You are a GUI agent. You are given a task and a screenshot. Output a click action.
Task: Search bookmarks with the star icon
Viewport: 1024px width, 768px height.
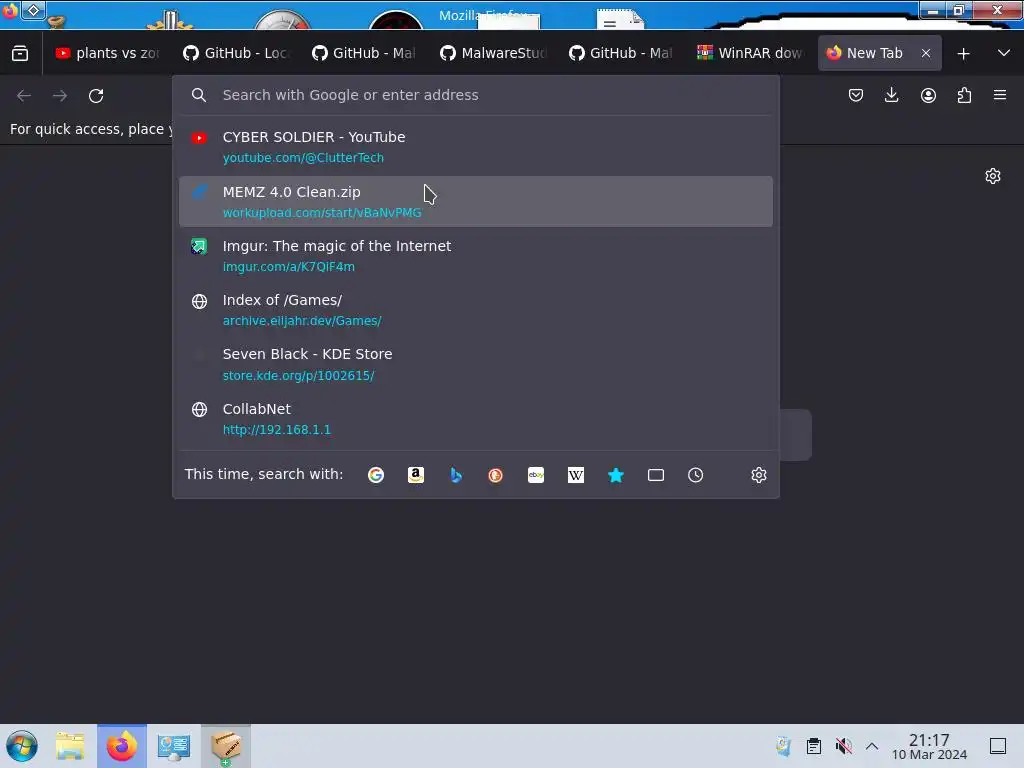click(x=616, y=475)
